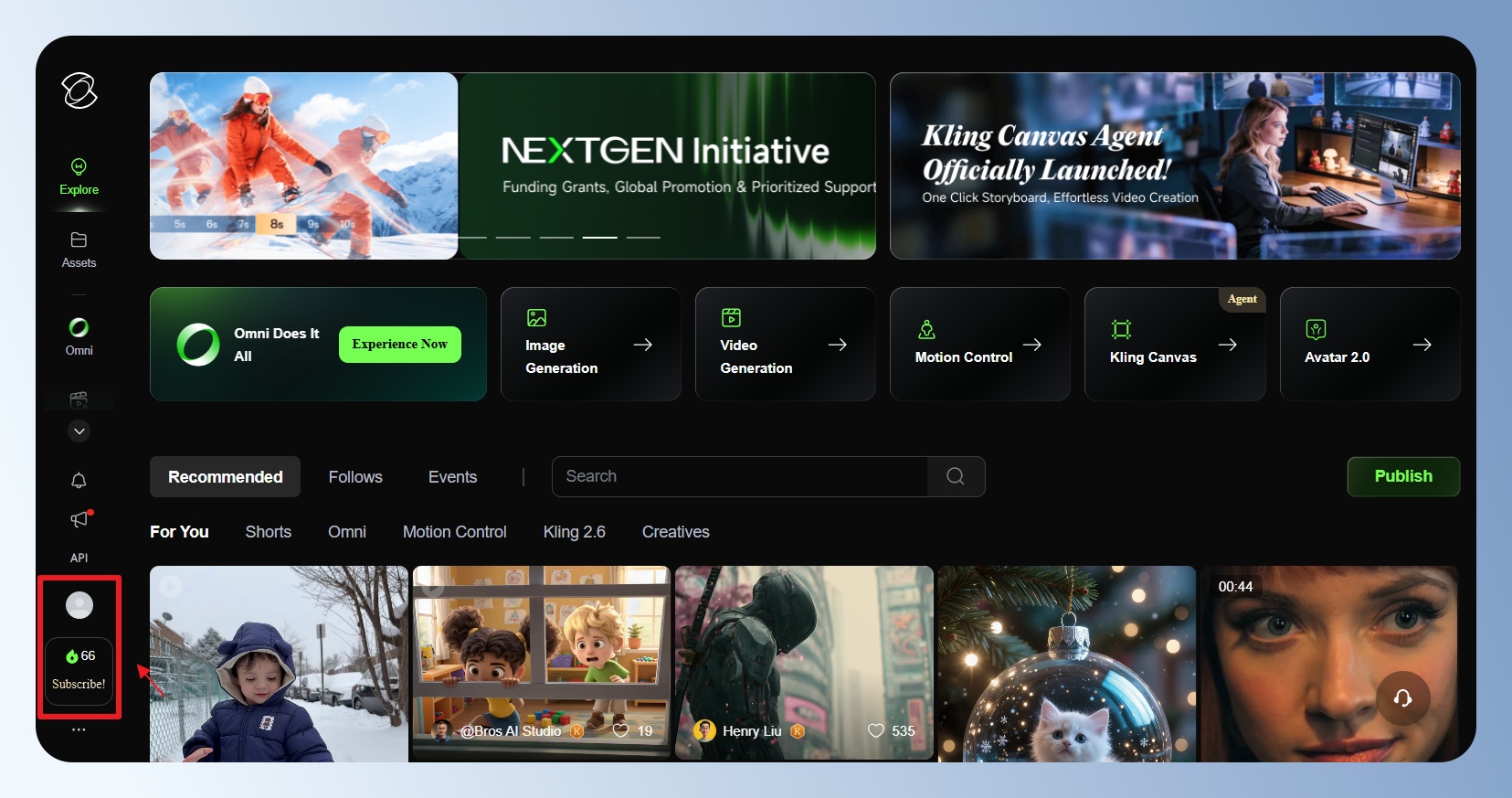Like the Henry Liu video
The width and height of the screenshot is (1512, 798).
click(x=876, y=730)
